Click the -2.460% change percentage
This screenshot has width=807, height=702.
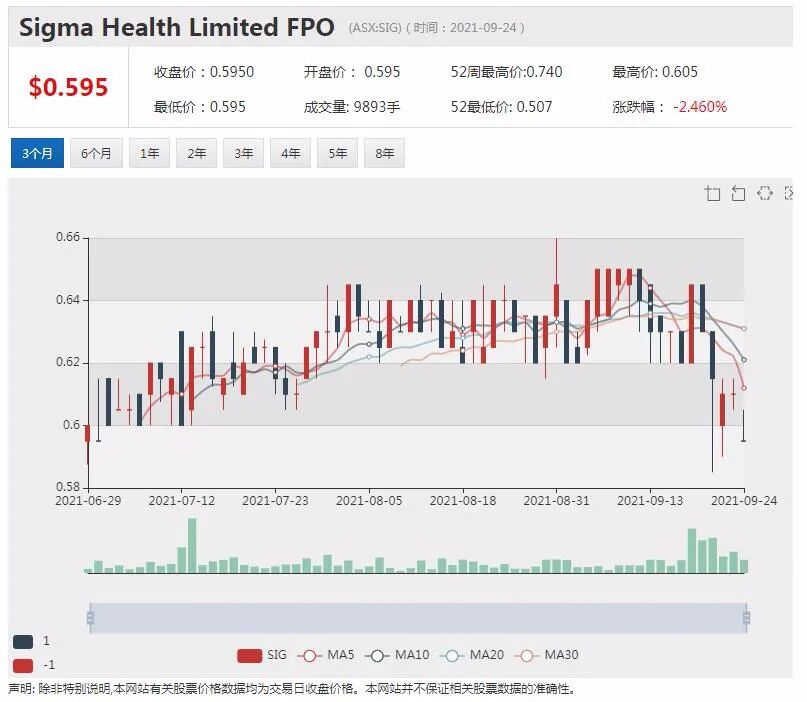[x=700, y=107]
